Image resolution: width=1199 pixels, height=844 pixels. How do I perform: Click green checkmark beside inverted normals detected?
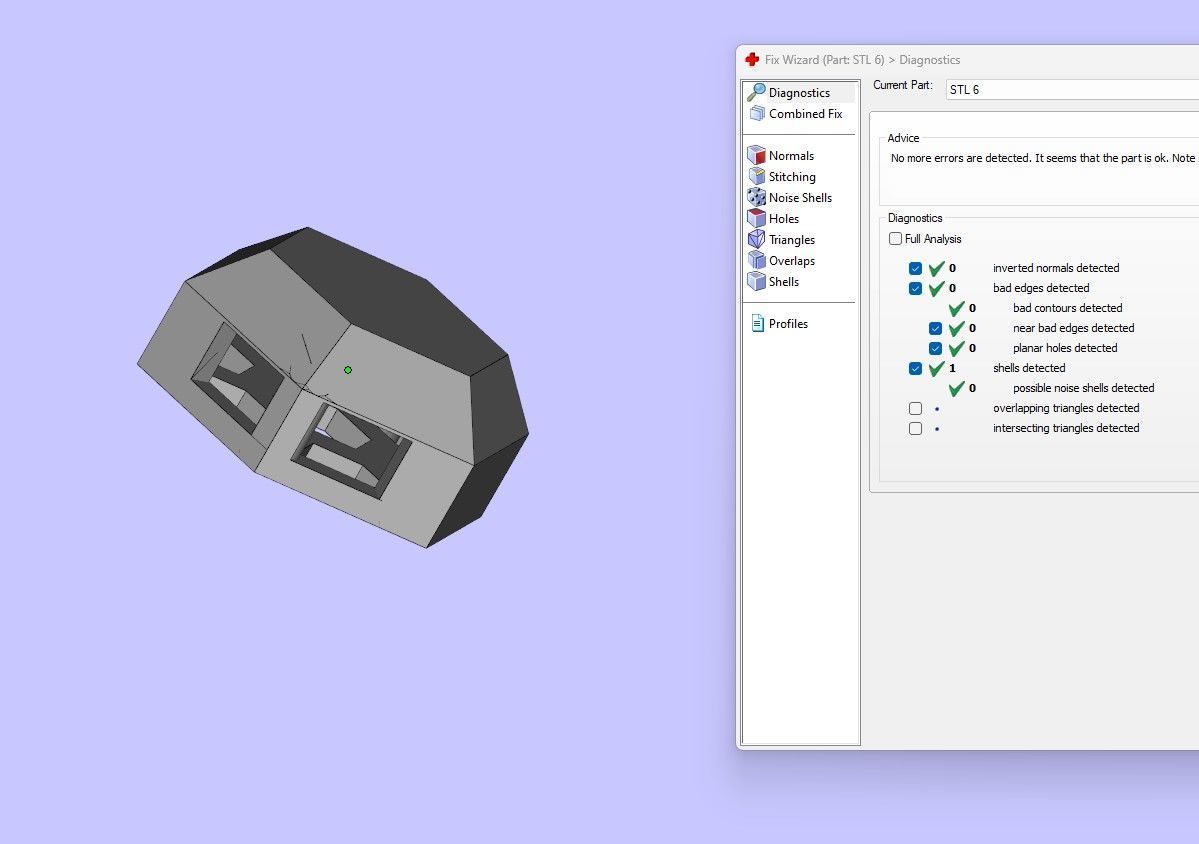(x=936, y=268)
